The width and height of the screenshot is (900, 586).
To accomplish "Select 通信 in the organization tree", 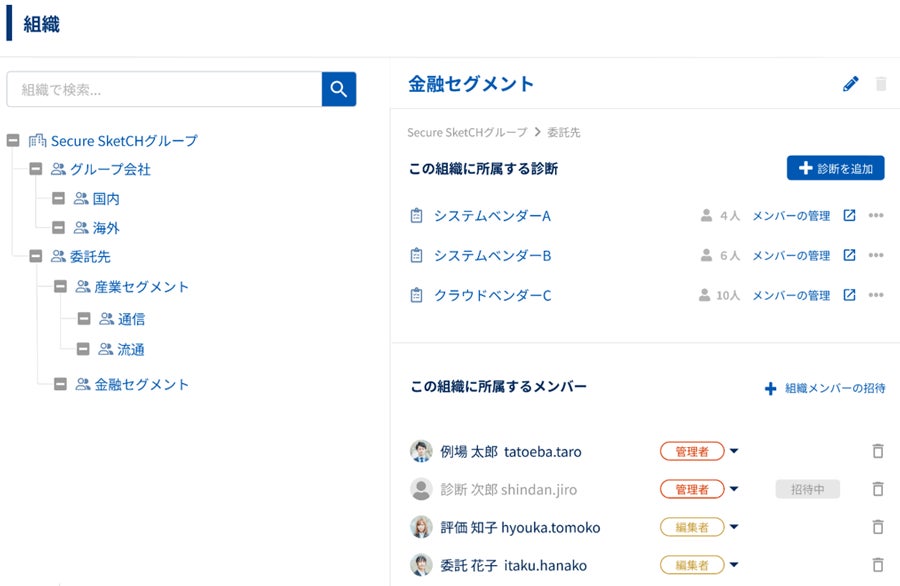I will click(x=132, y=319).
